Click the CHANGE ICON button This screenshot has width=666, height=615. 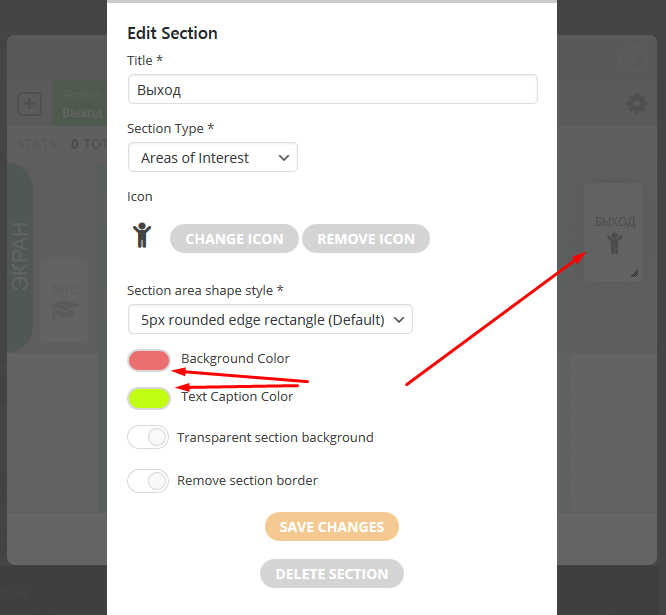tap(234, 239)
